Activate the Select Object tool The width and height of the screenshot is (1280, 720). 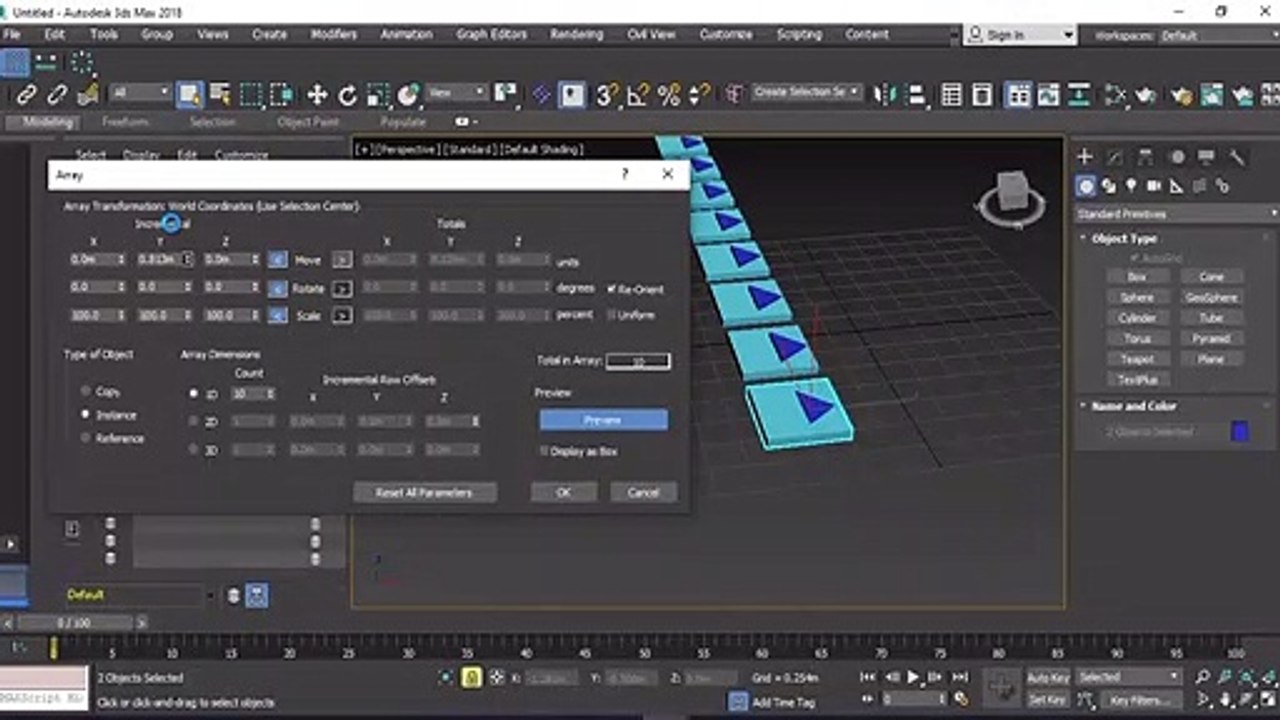click(x=188, y=95)
